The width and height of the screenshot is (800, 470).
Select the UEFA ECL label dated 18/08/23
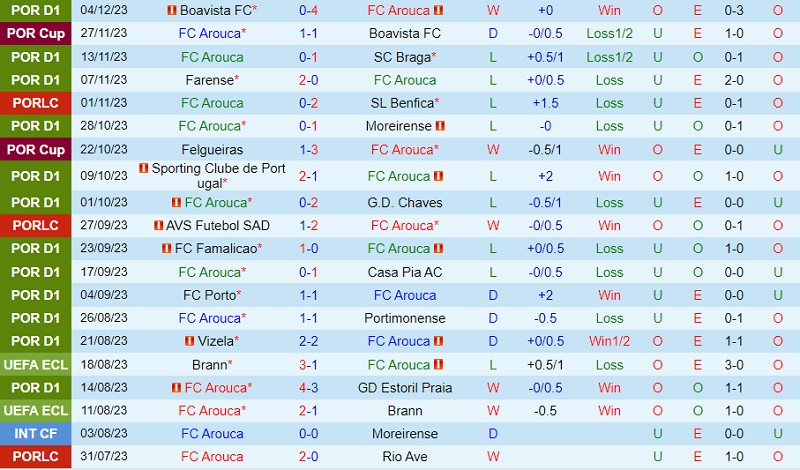pos(36,365)
